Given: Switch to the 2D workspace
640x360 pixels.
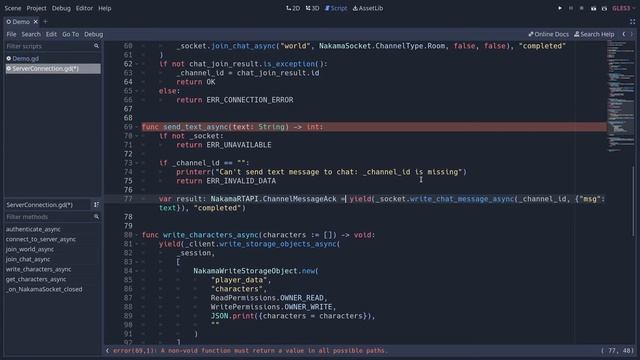Looking at the screenshot, I should tap(293, 8).
